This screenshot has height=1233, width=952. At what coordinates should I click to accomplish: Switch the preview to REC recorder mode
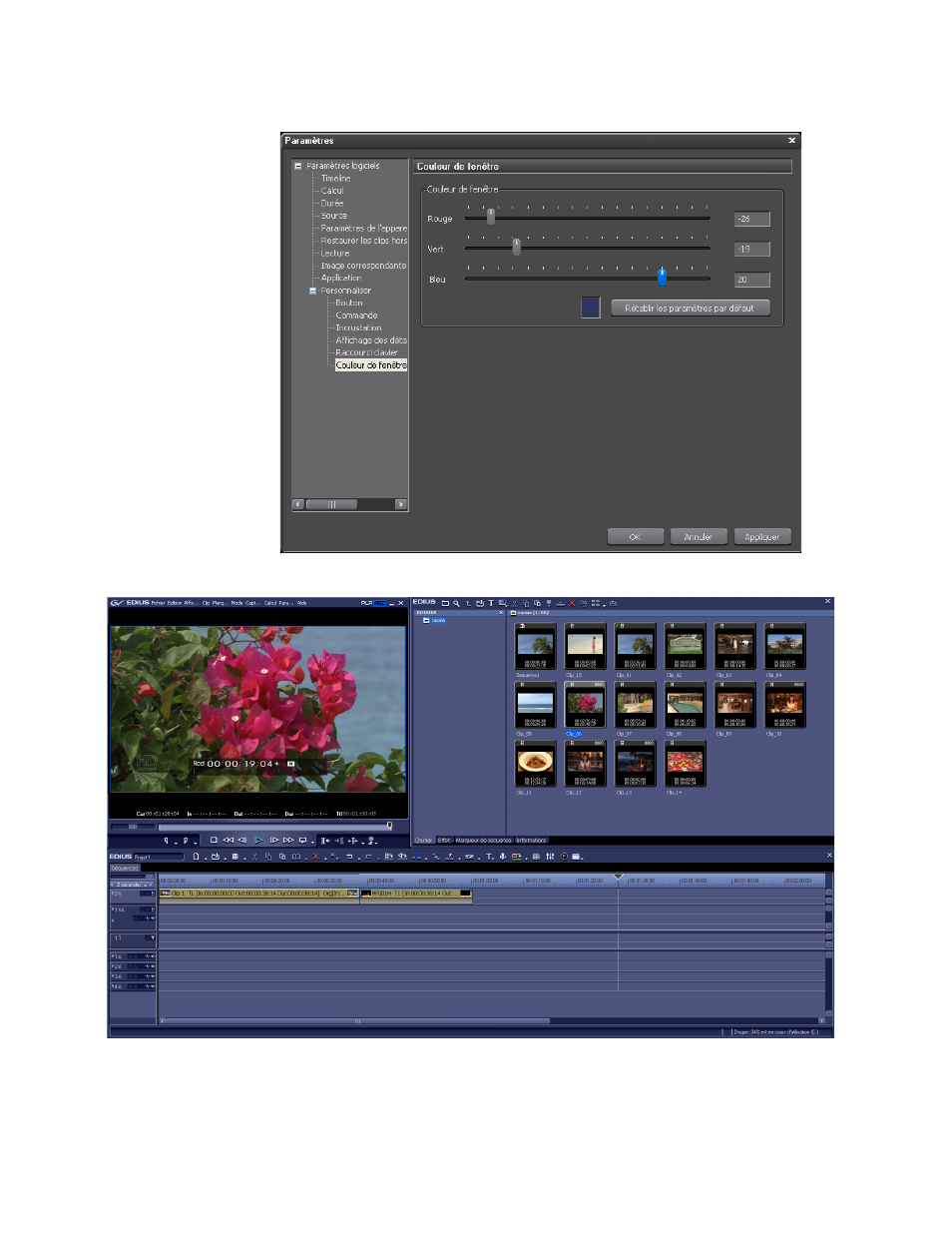[379, 602]
